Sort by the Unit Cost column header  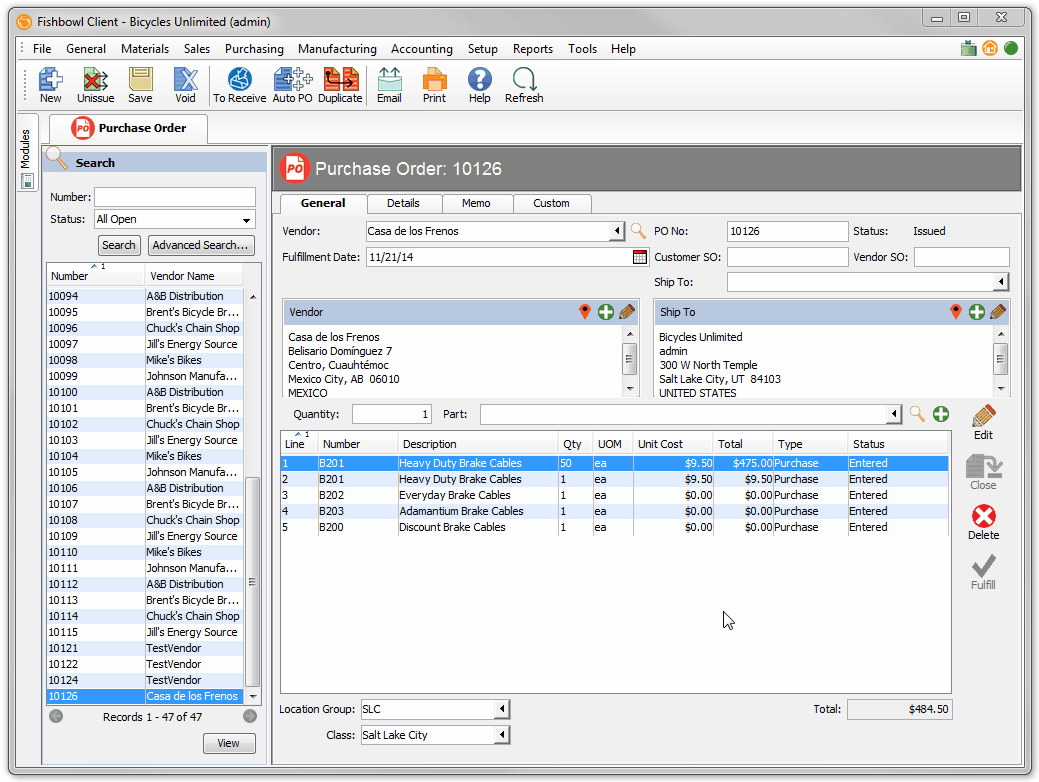click(x=673, y=444)
